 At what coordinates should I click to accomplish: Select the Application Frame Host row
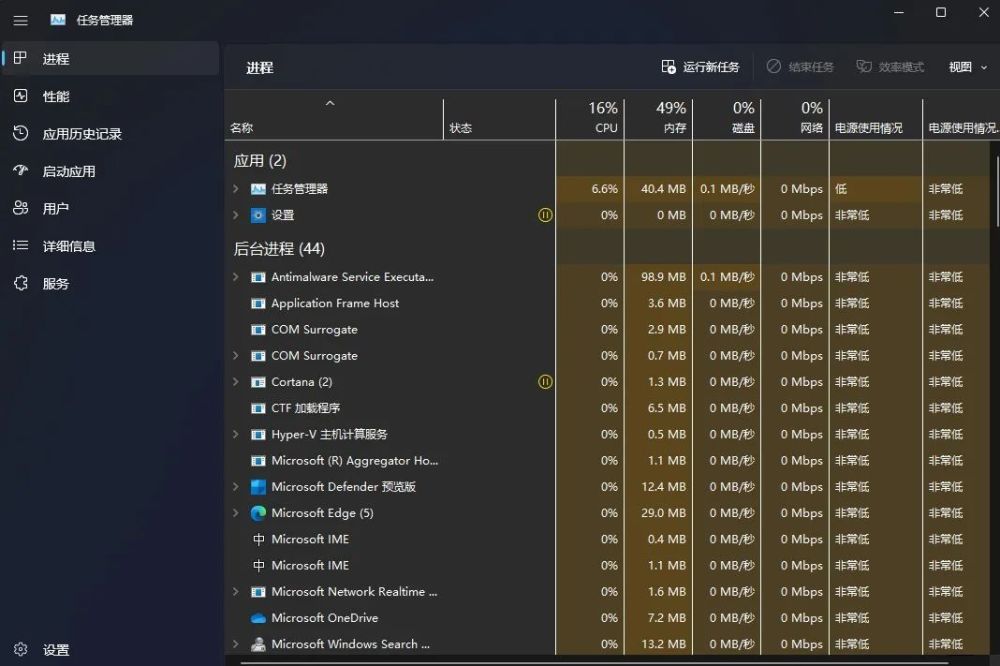[608, 303]
